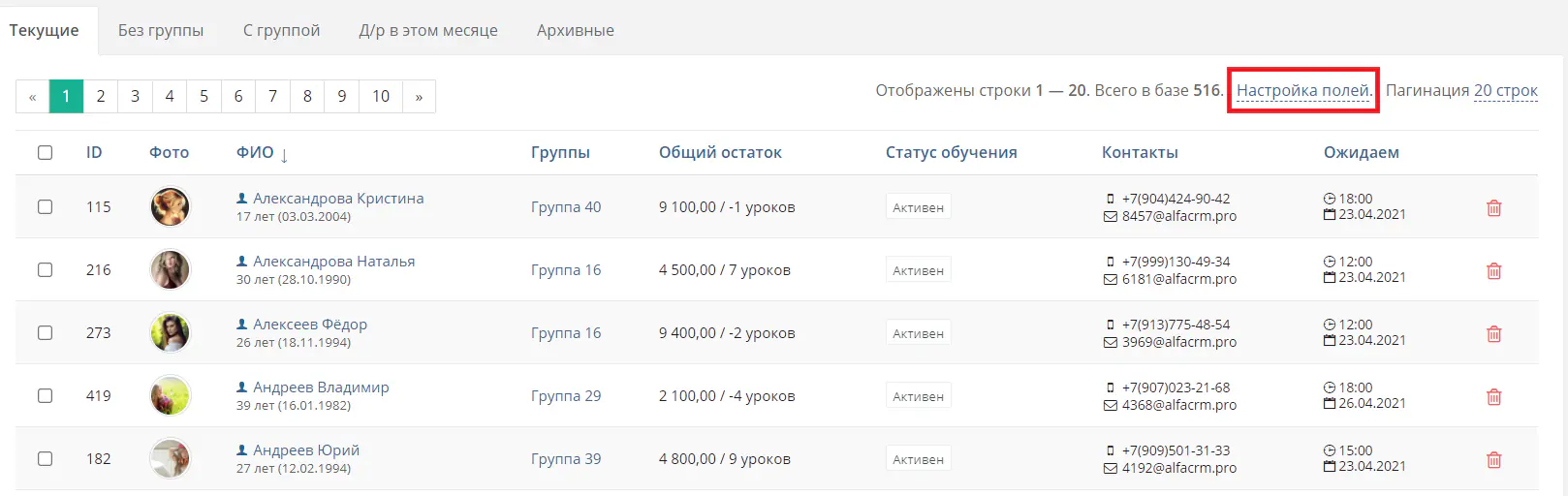Click phone icon beside +7(904)424-90-42

tap(1111, 199)
